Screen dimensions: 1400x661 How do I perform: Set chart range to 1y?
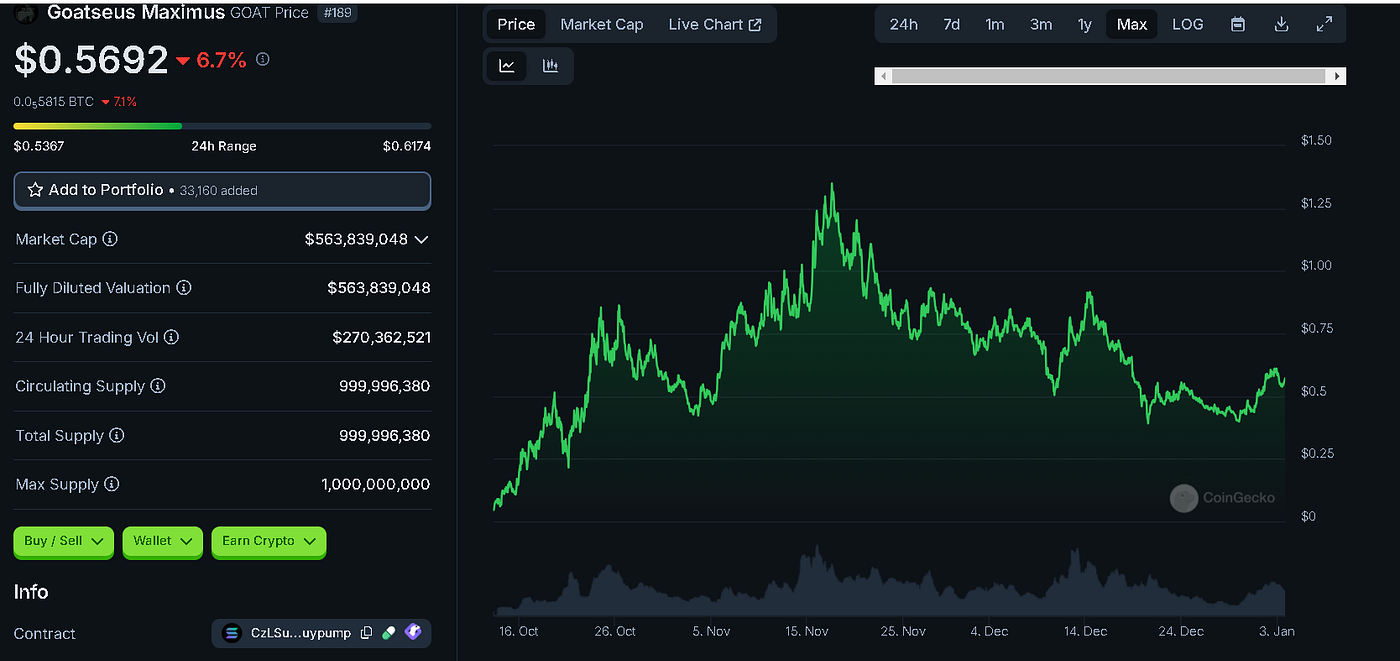[1085, 24]
